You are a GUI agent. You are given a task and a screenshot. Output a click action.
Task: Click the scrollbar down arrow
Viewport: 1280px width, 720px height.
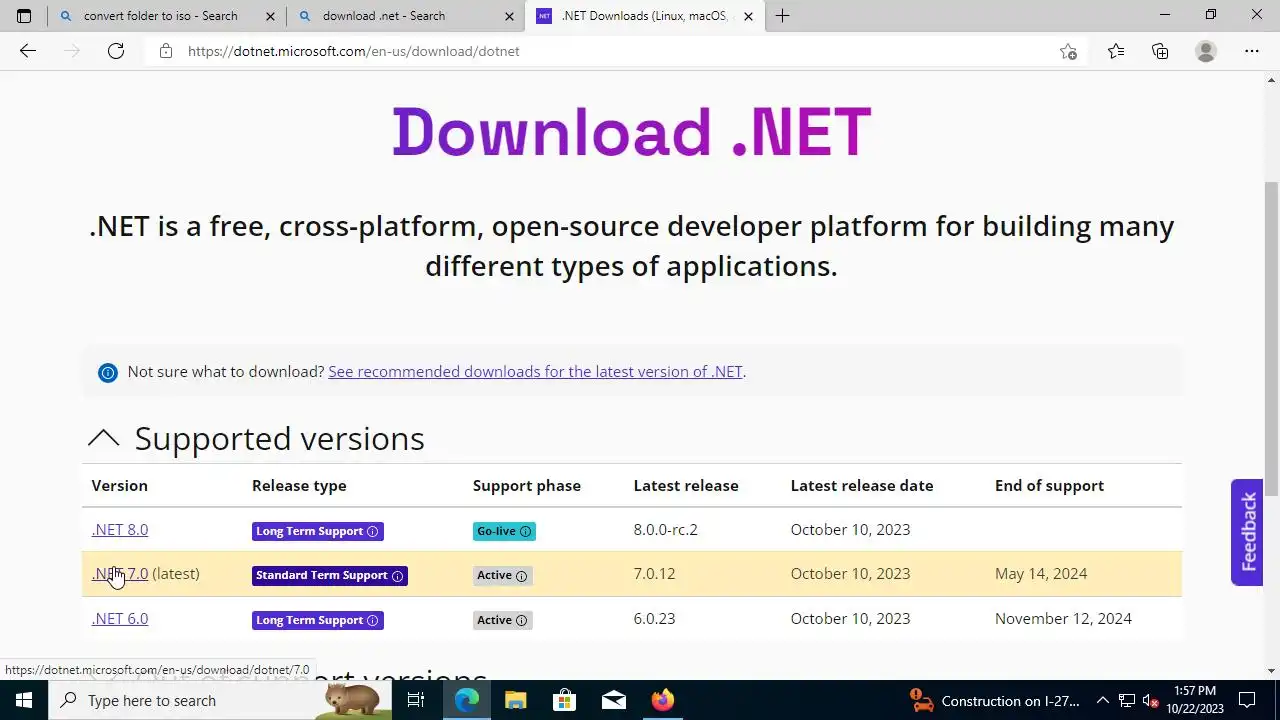tap(1272, 671)
